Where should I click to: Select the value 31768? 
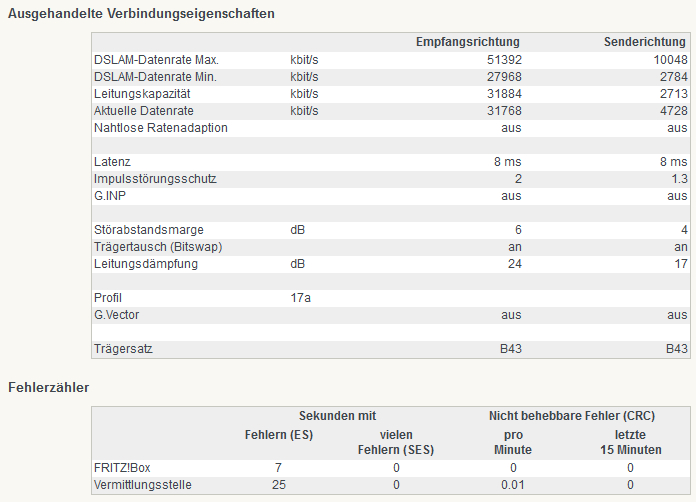point(504,111)
